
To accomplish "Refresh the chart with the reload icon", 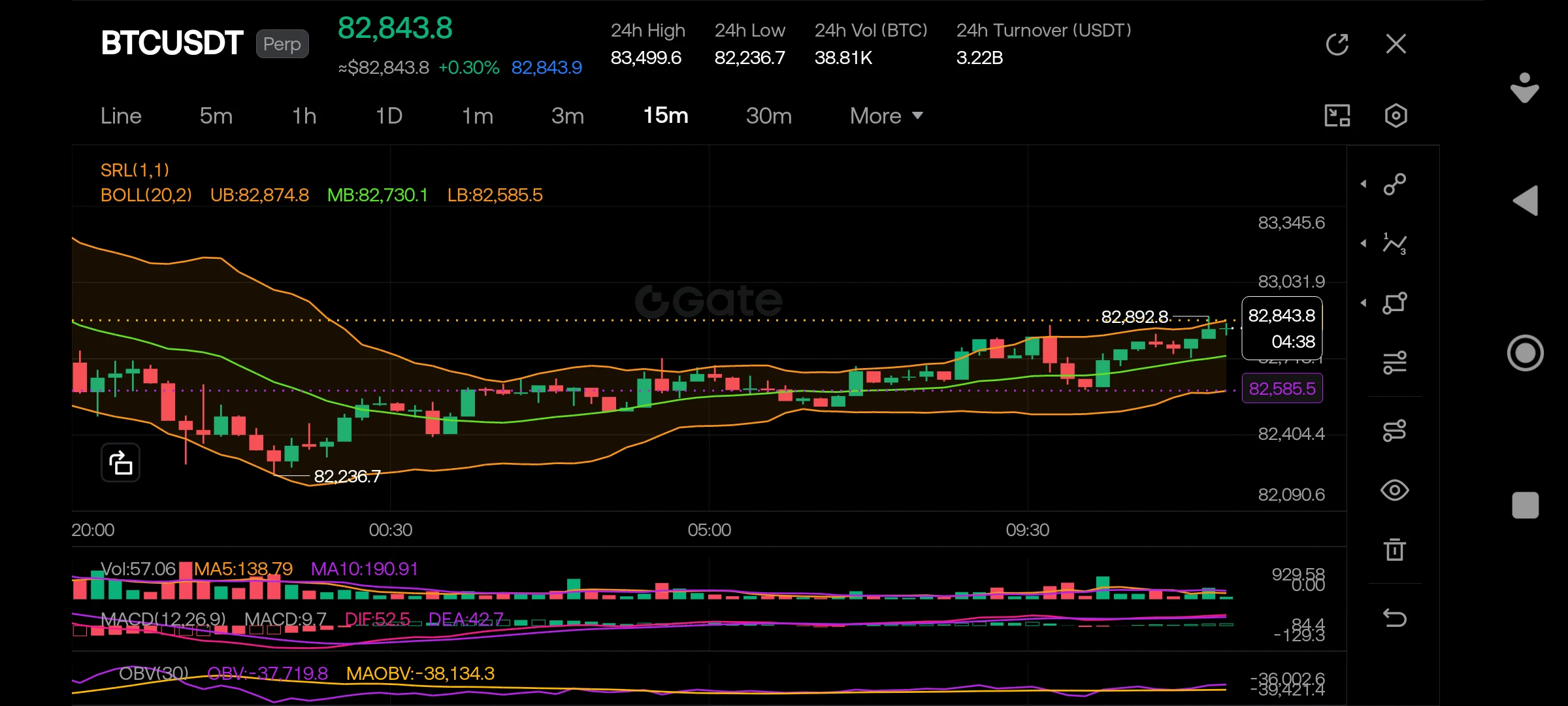I will pyautogui.click(x=1337, y=44).
